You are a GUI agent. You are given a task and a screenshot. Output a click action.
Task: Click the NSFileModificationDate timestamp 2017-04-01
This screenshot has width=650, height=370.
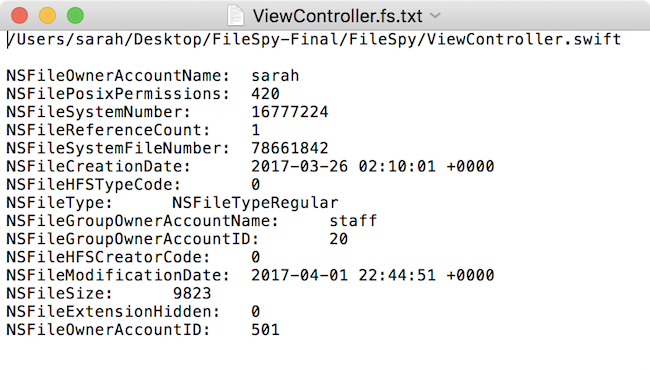coord(373,276)
